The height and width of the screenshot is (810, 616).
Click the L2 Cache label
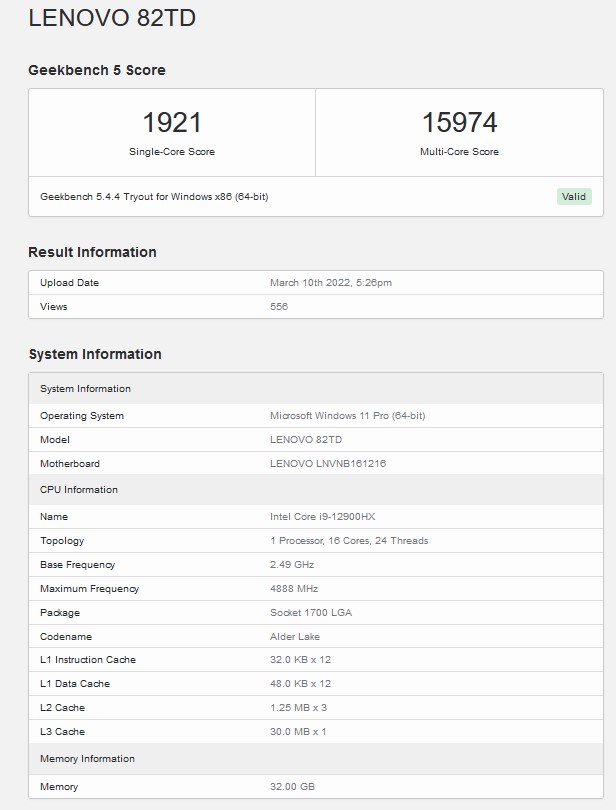(x=63, y=708)
